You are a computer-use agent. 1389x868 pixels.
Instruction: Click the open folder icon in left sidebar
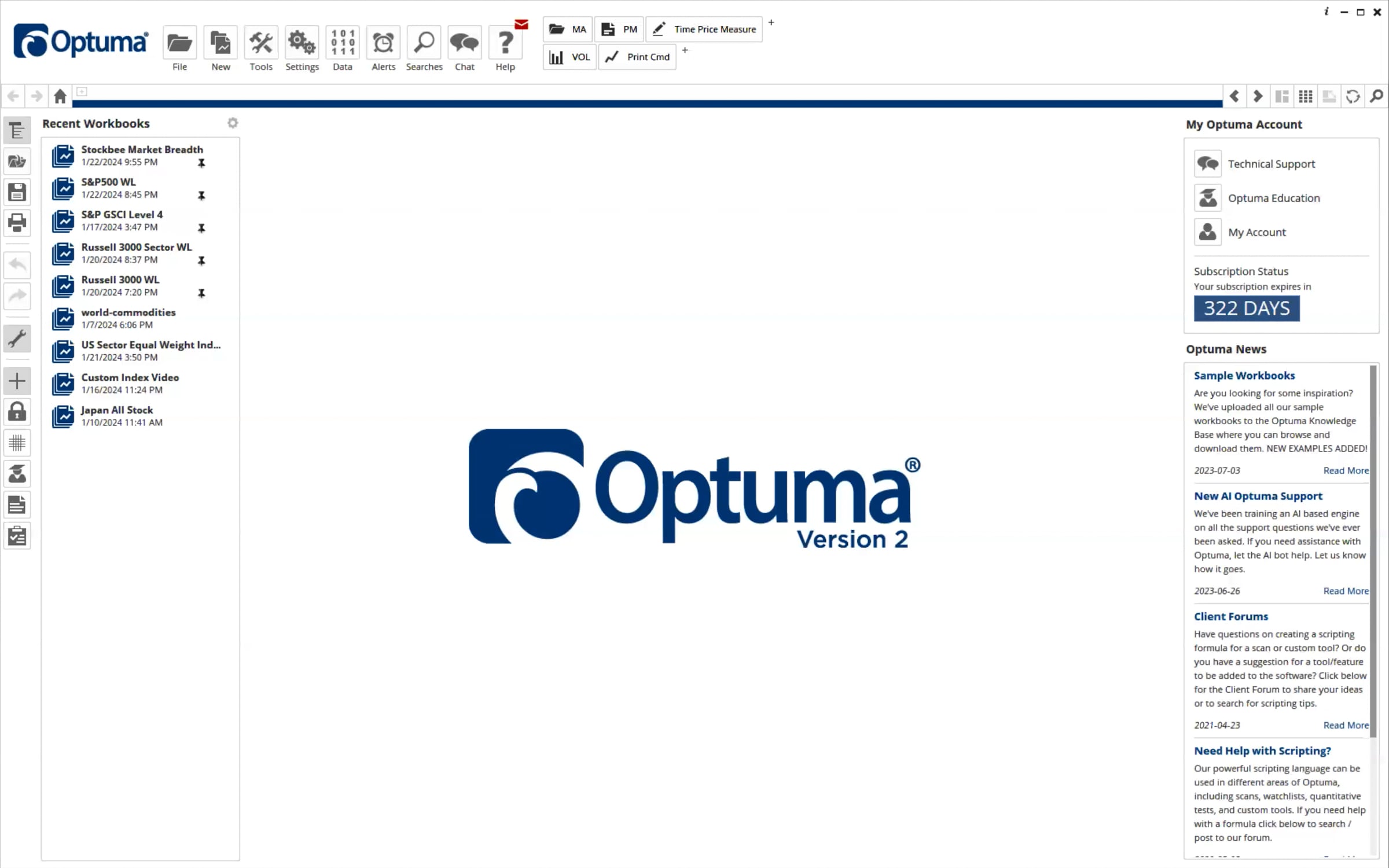click(17, 161)
